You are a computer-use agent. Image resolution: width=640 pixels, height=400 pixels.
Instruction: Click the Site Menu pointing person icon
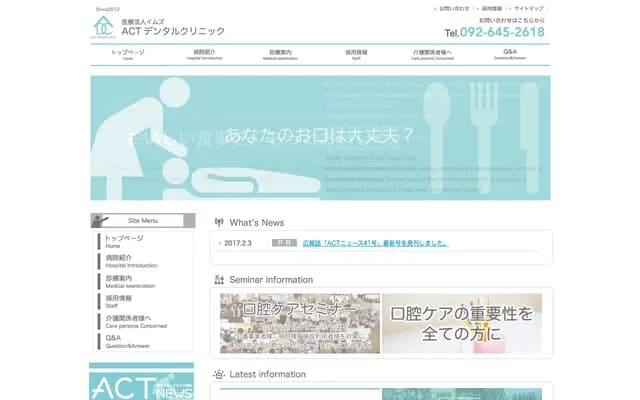click(x=101, y=221)
